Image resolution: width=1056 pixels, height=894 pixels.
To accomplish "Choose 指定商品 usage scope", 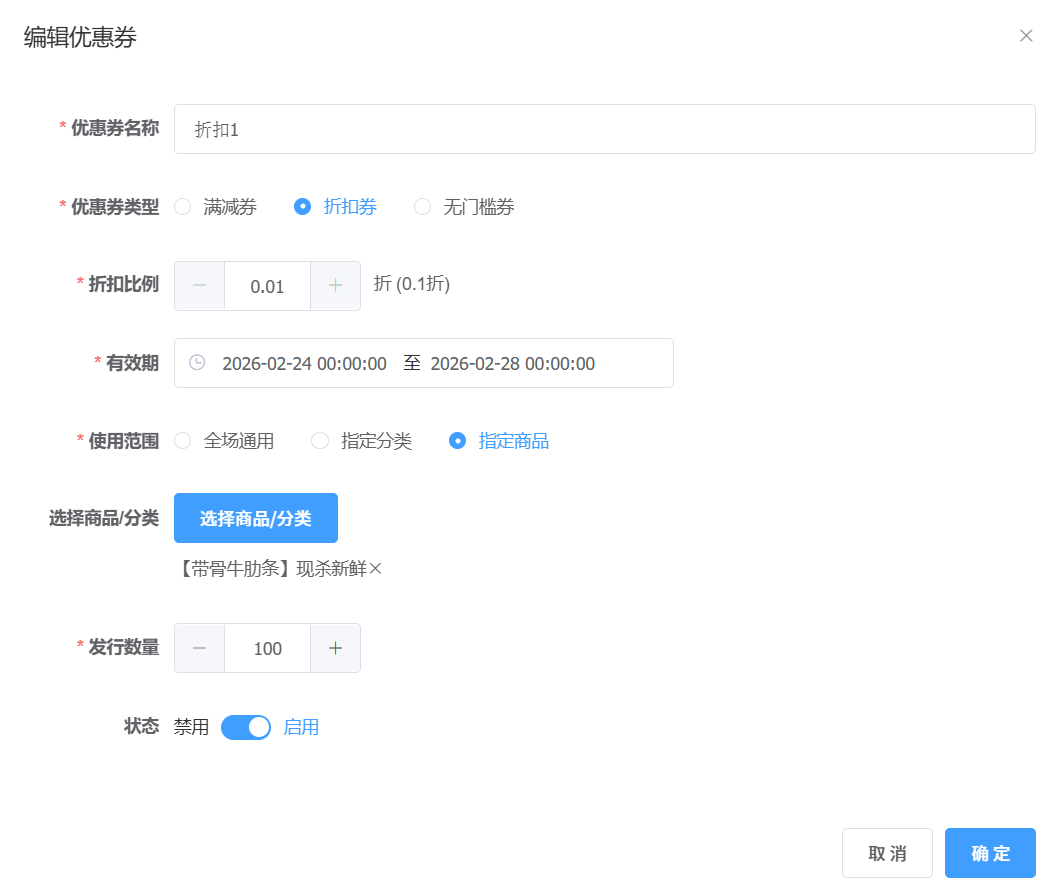I will pyautogui.click(x=458, y=441).
